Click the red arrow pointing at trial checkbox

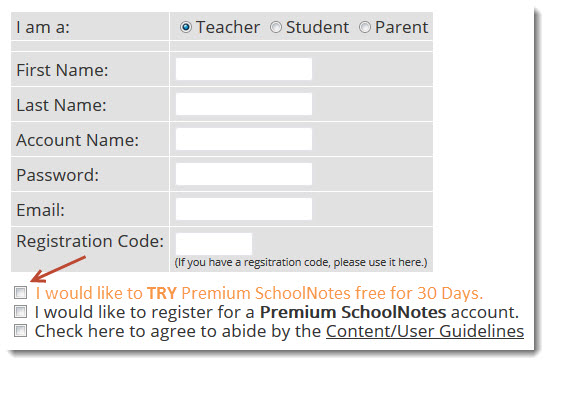(58, 269)
